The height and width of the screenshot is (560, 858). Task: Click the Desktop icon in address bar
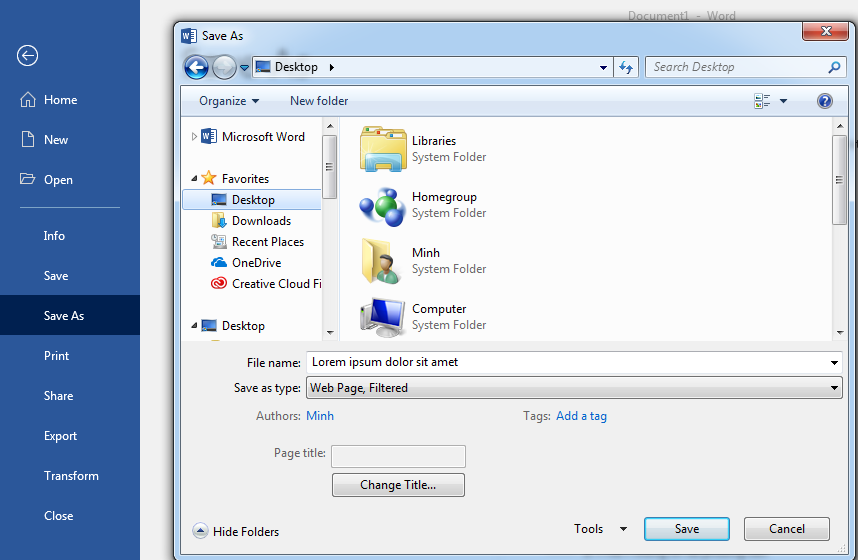click(x=263, y=67)
